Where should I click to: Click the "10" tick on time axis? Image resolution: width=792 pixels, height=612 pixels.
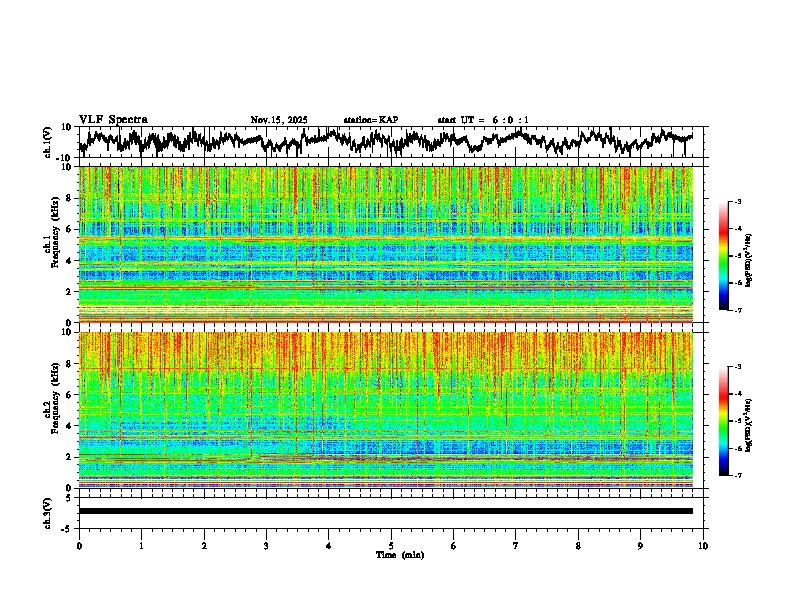tap(703, 546)
